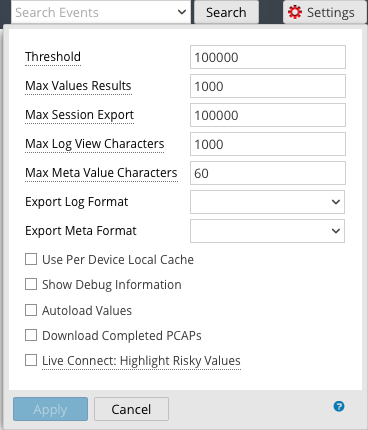This screenshot has width=368, height=430.
Task: Enable Download Completed PCAPs checkbox
Action: click(31, 335)
